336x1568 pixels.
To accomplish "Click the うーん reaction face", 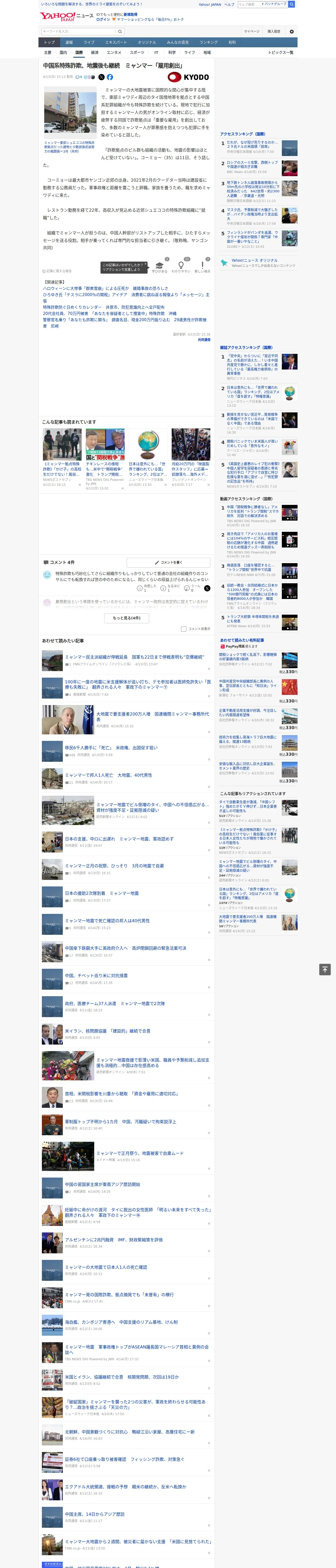I will click(x=187, y=589).
